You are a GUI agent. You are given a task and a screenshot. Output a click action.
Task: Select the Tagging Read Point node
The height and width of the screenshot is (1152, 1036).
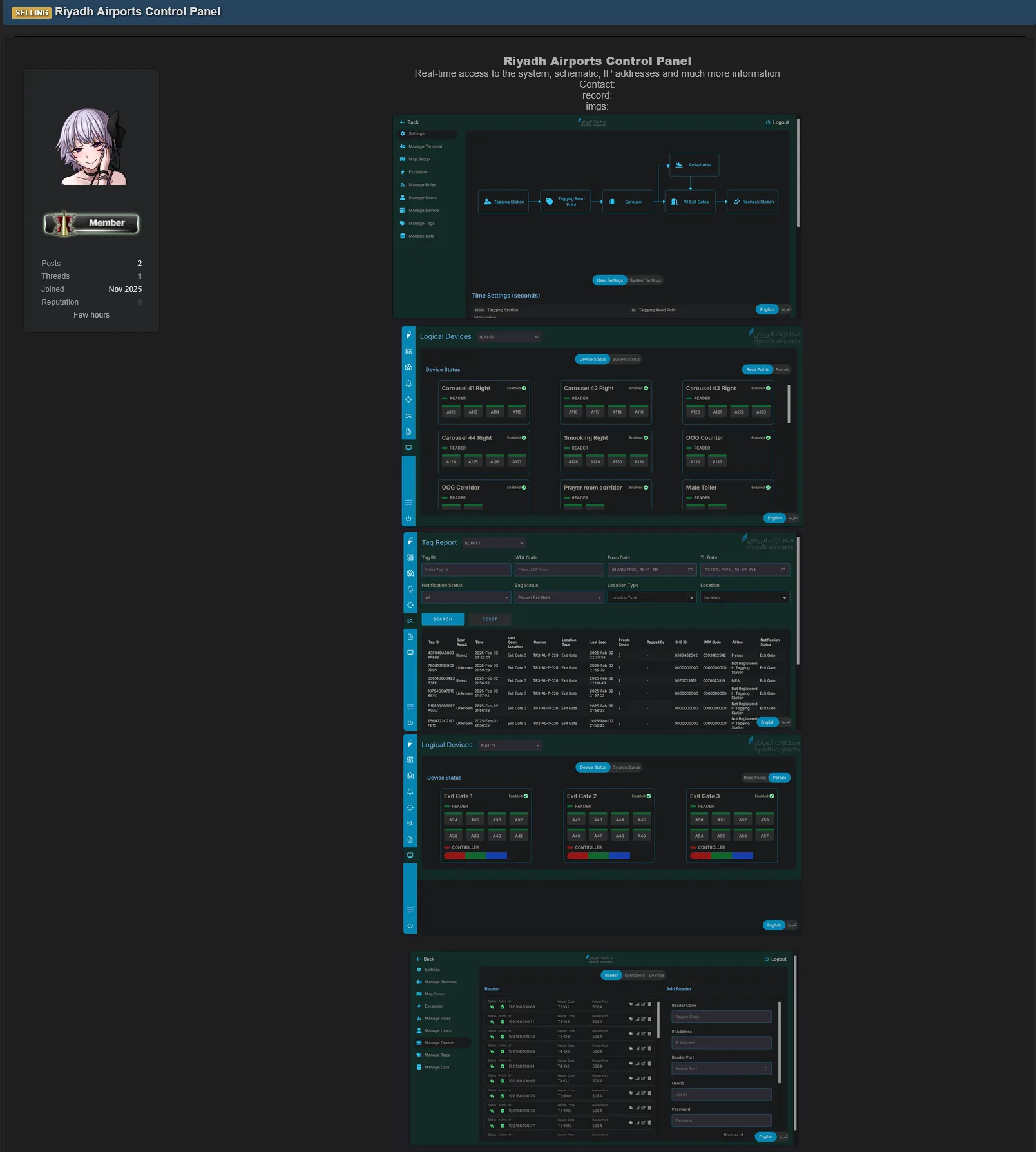click(565, 202)
